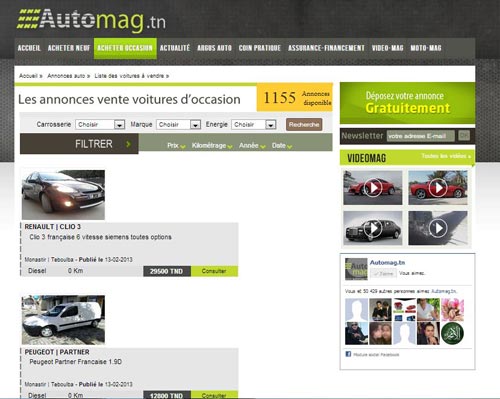500x399 pixels.
Task: Click Peugeot Partner Francaise 1.9D description
Action: pyautogui.click(x=76, y=362)
